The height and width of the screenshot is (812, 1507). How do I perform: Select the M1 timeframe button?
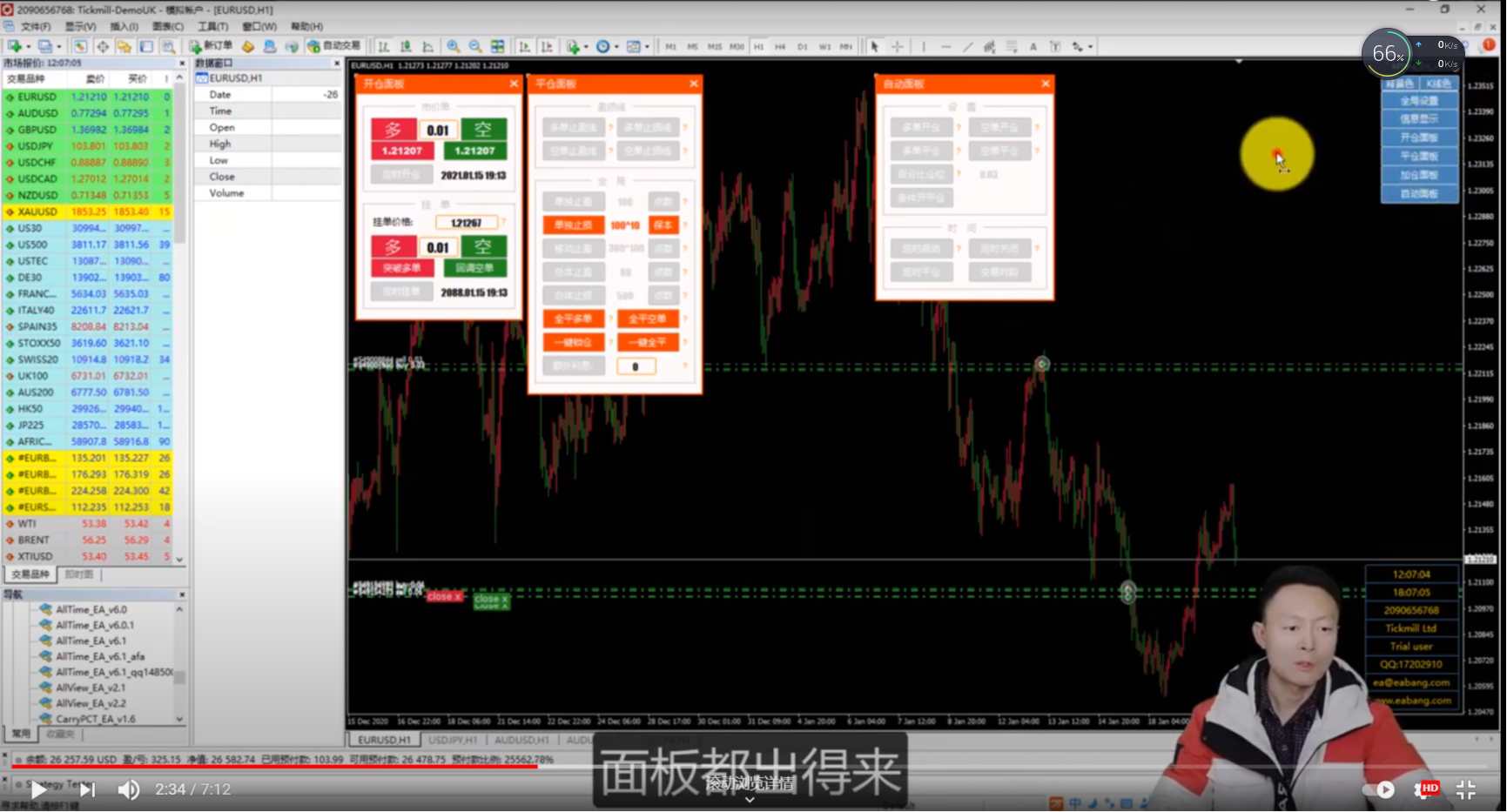pos(670,46)
